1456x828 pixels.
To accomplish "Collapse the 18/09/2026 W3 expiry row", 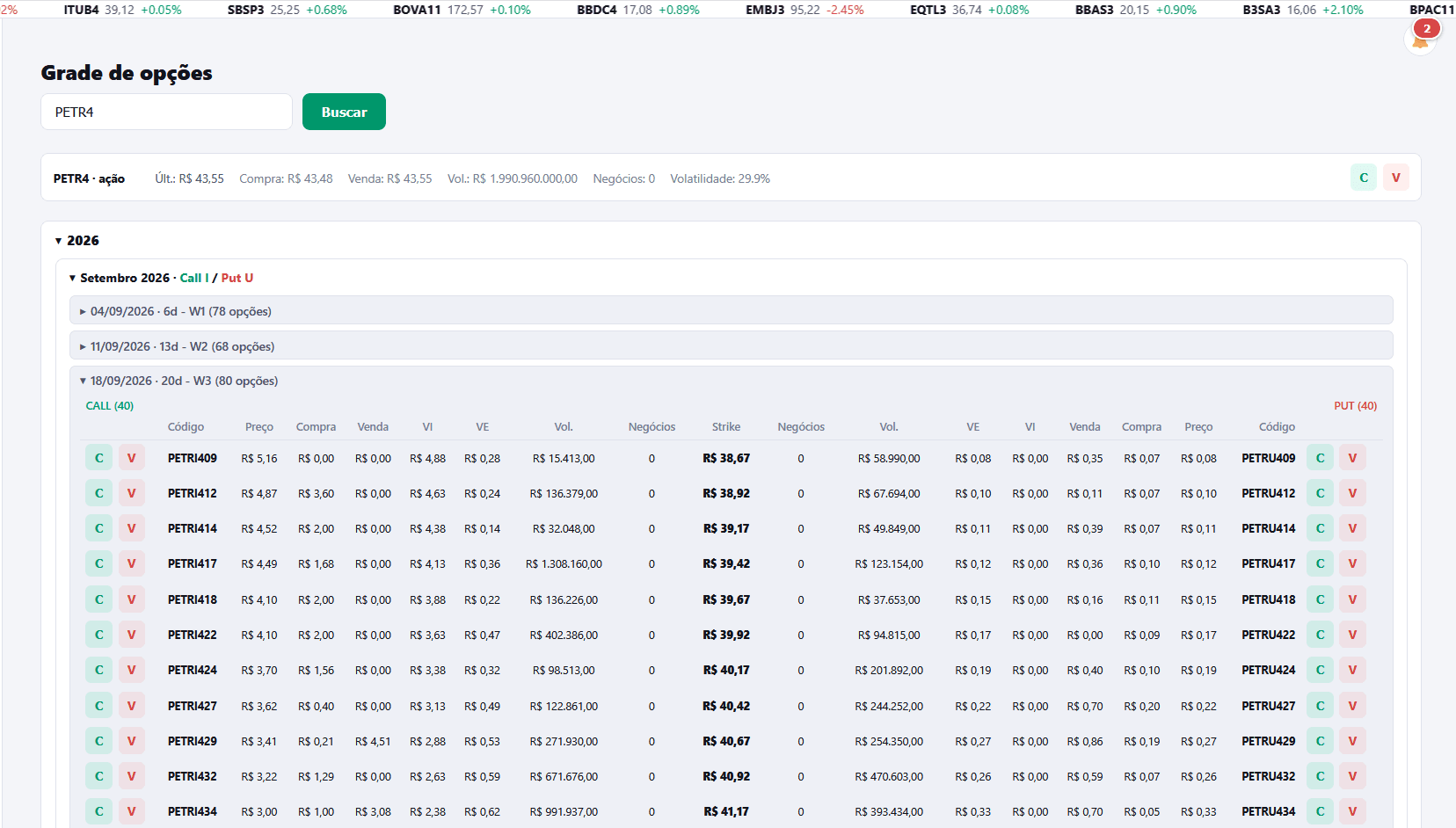I will pos(732,381).
